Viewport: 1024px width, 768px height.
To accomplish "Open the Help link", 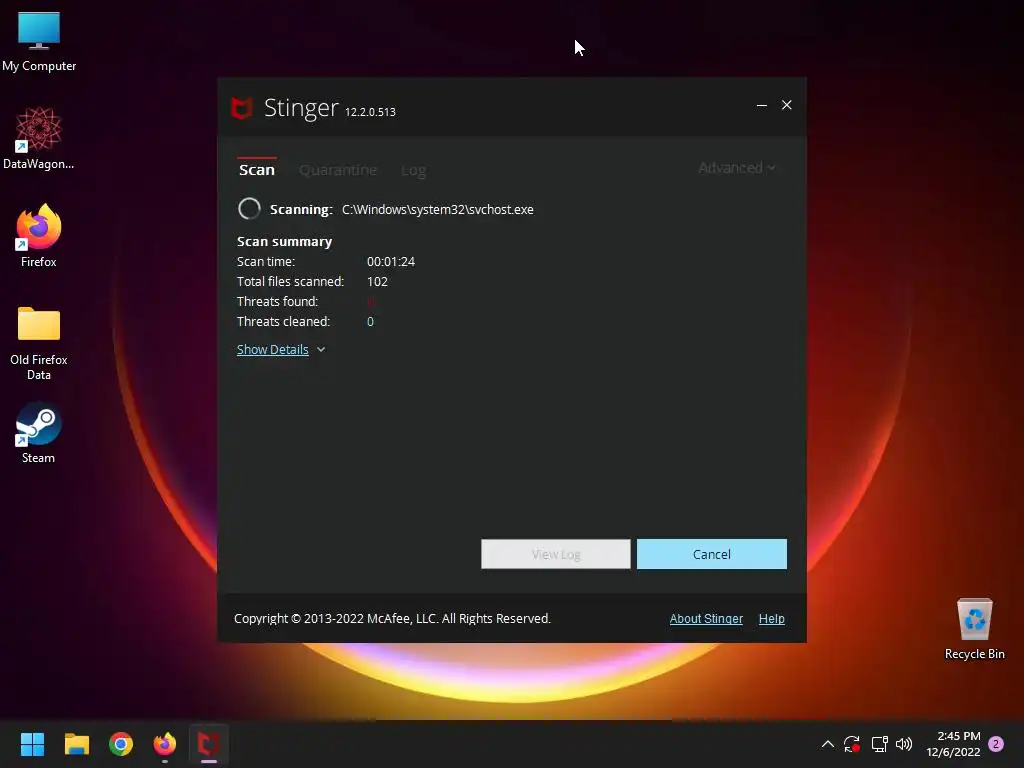I will (x=771, y=618).
